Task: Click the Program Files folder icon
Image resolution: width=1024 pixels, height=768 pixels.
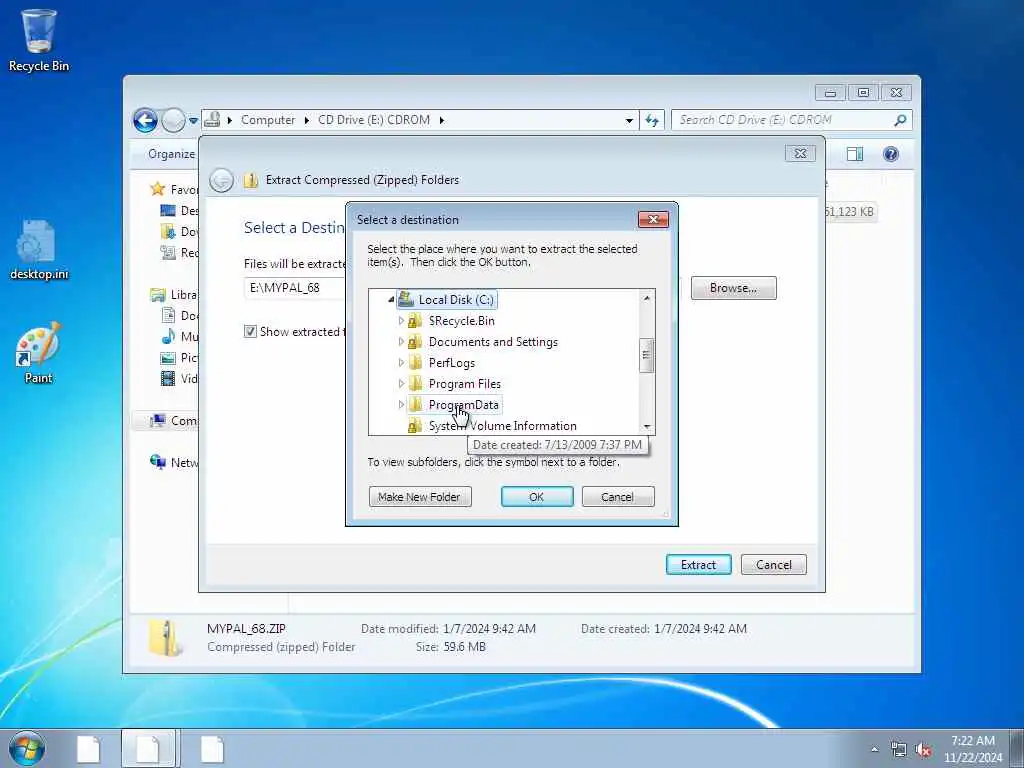Action: click(415, 383)
